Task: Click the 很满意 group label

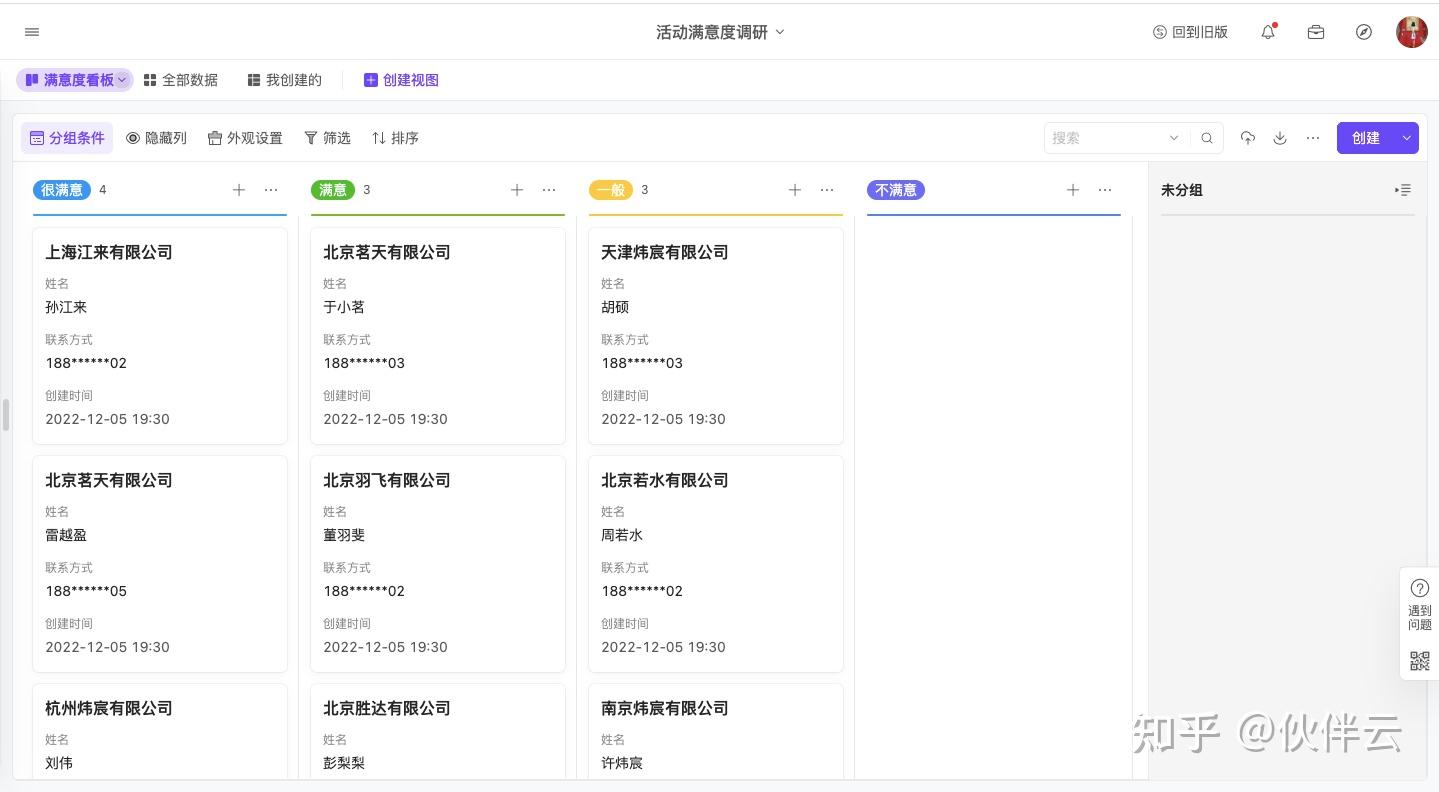Action: pos(62,190)
